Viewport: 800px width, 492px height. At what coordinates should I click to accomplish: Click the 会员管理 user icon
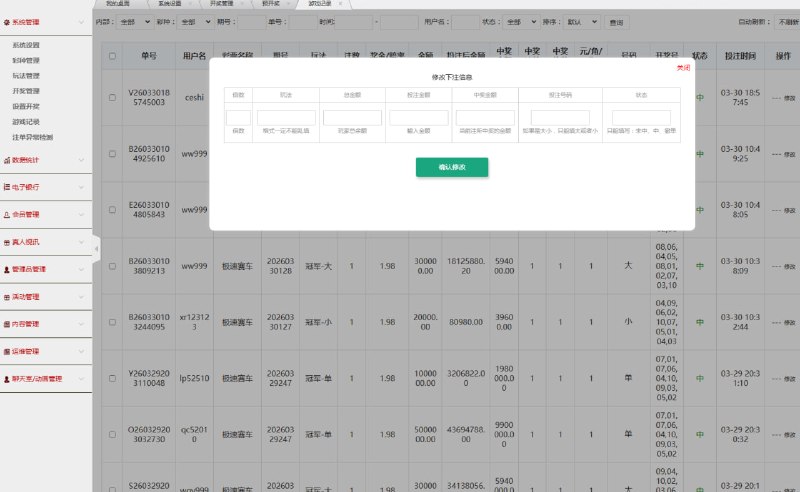tap(6, 214)
